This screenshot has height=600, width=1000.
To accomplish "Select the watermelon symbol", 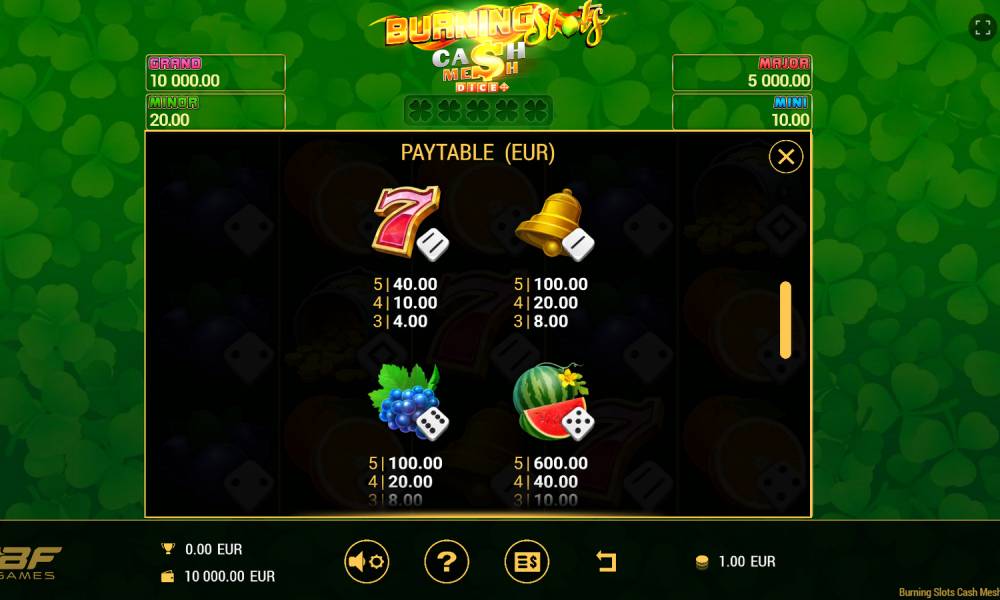I will (x=553, y=402).
